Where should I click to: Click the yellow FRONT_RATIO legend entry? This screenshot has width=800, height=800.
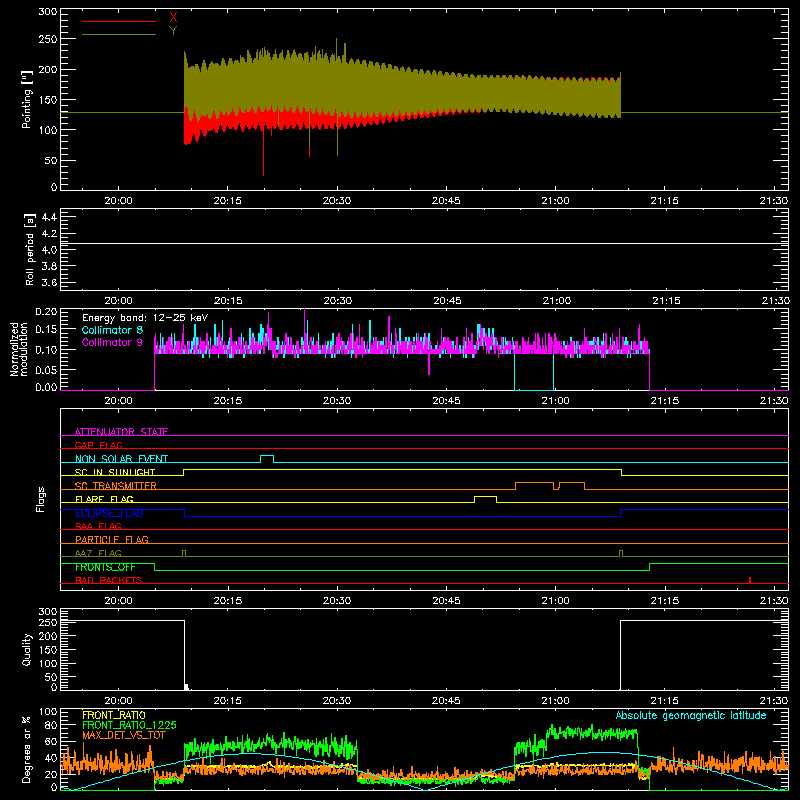tap(114, 715)
